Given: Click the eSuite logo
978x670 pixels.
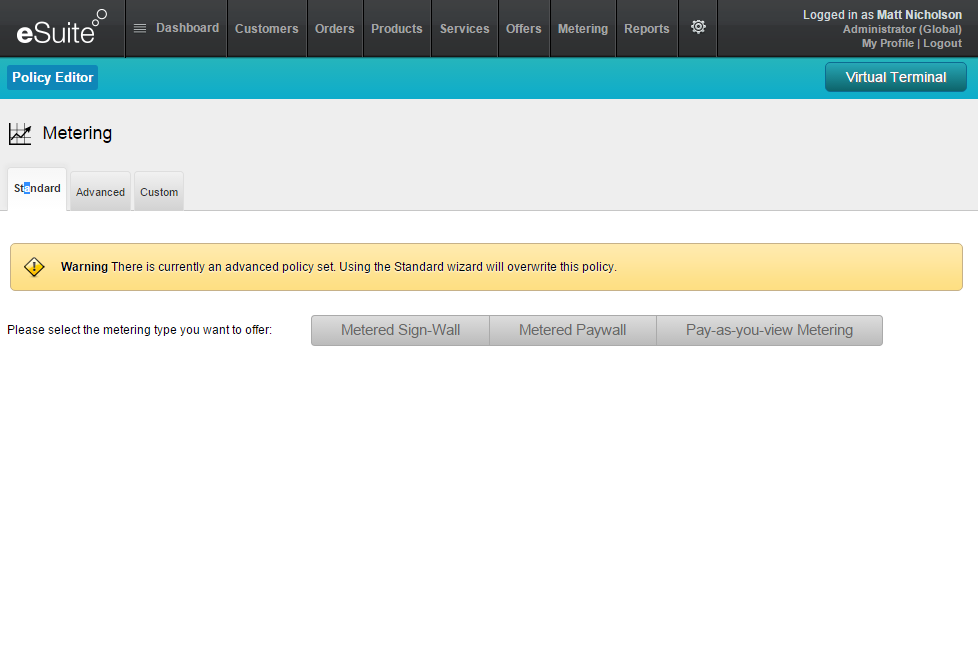Looking at the screenshot, I should [62, 28].
